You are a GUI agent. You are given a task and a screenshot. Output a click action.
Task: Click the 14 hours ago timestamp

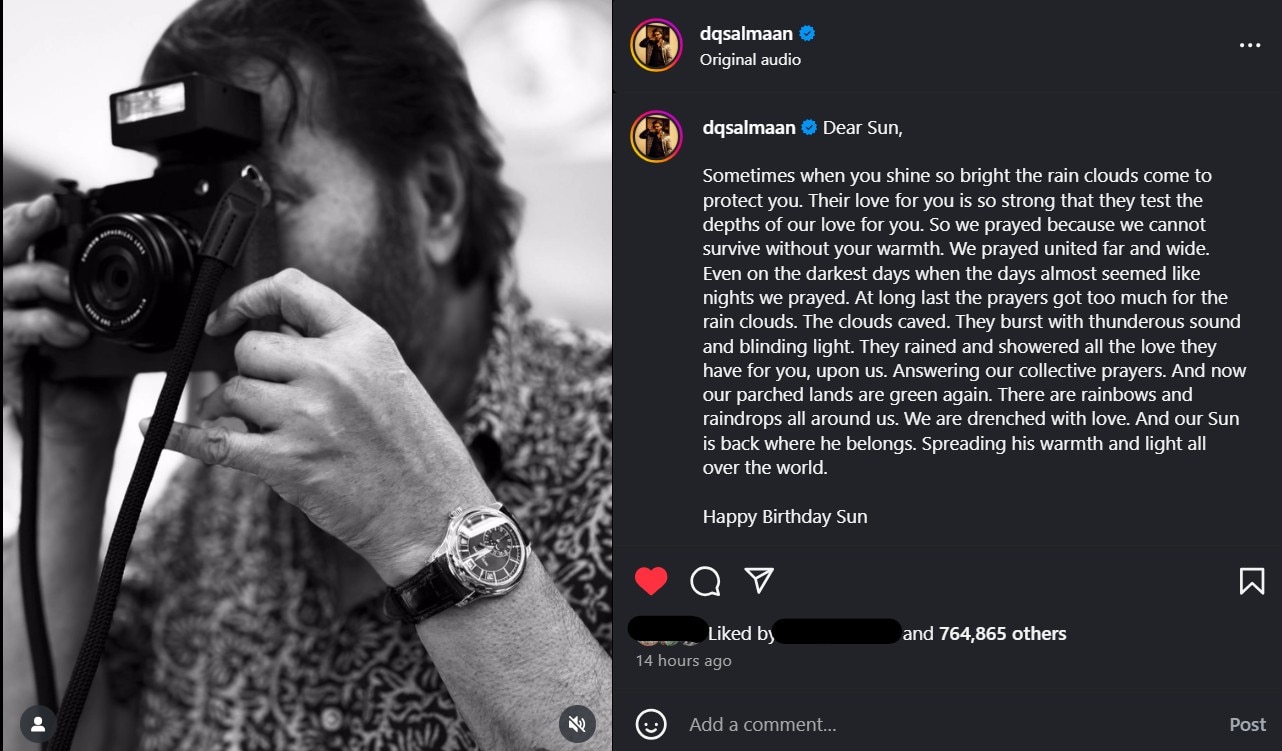click(684, 661)
